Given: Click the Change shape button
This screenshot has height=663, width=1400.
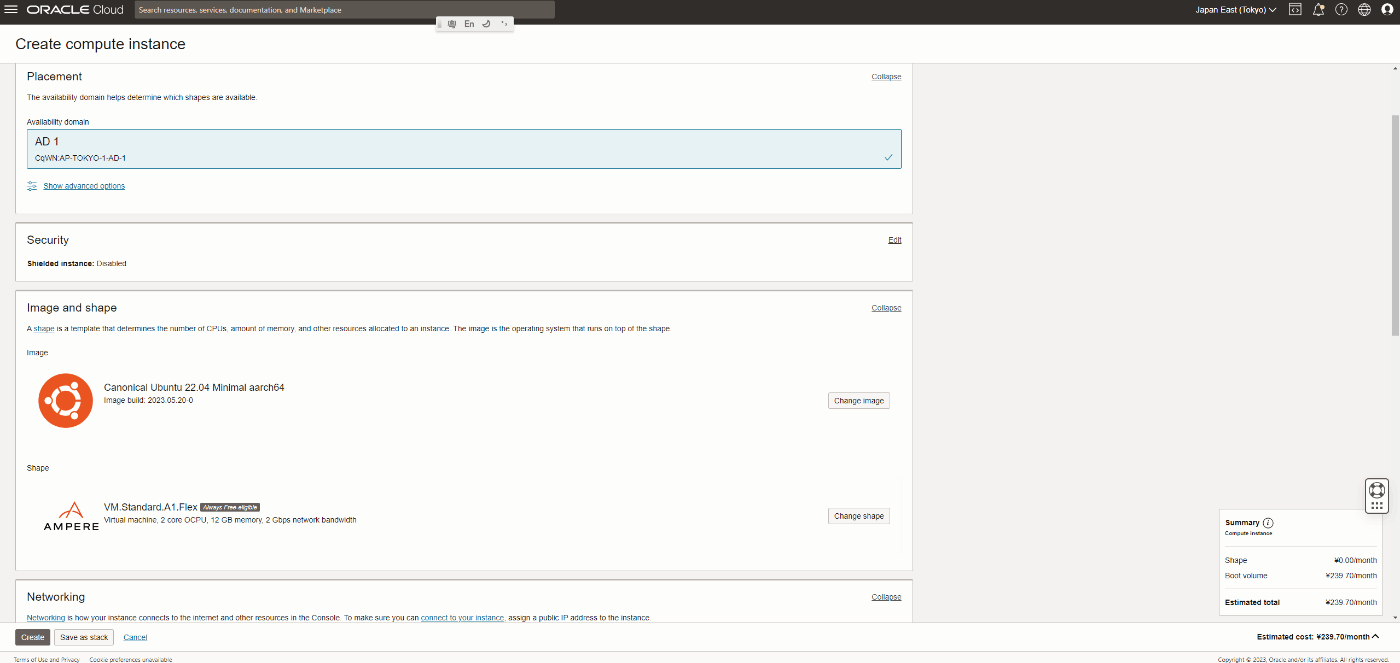Looking at the screenshot, I should (859, 516).
